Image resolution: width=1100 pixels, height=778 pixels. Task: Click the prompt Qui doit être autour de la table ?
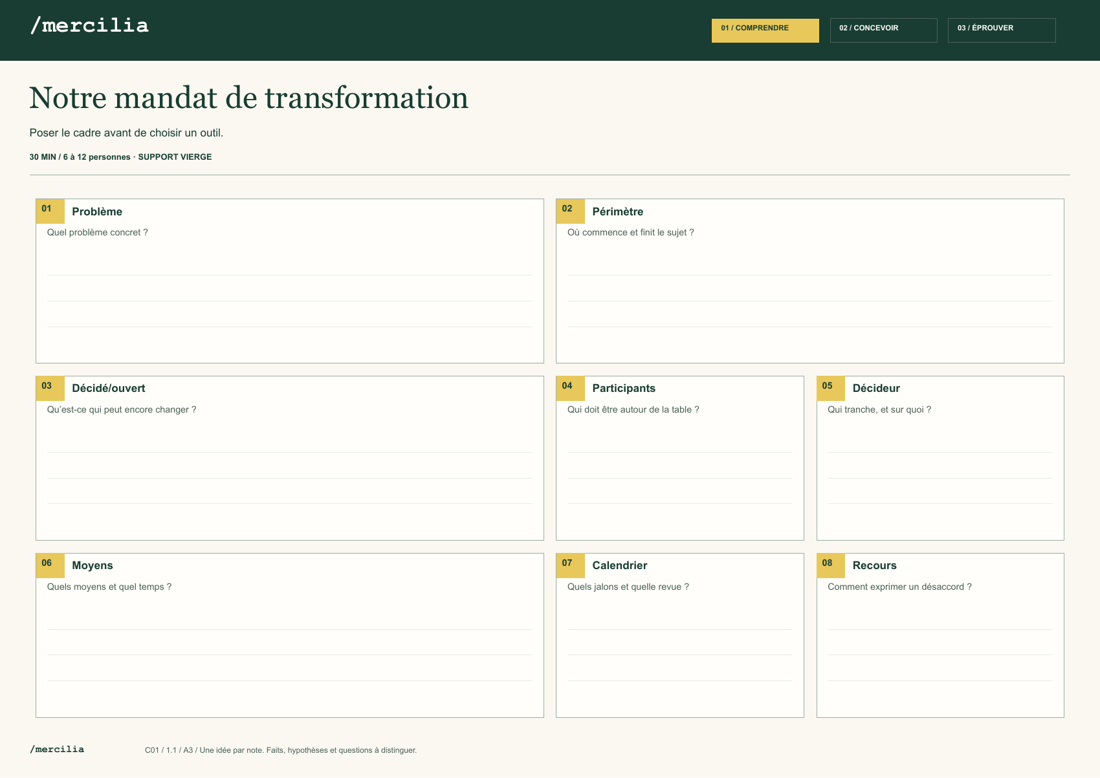click(633, 410)
